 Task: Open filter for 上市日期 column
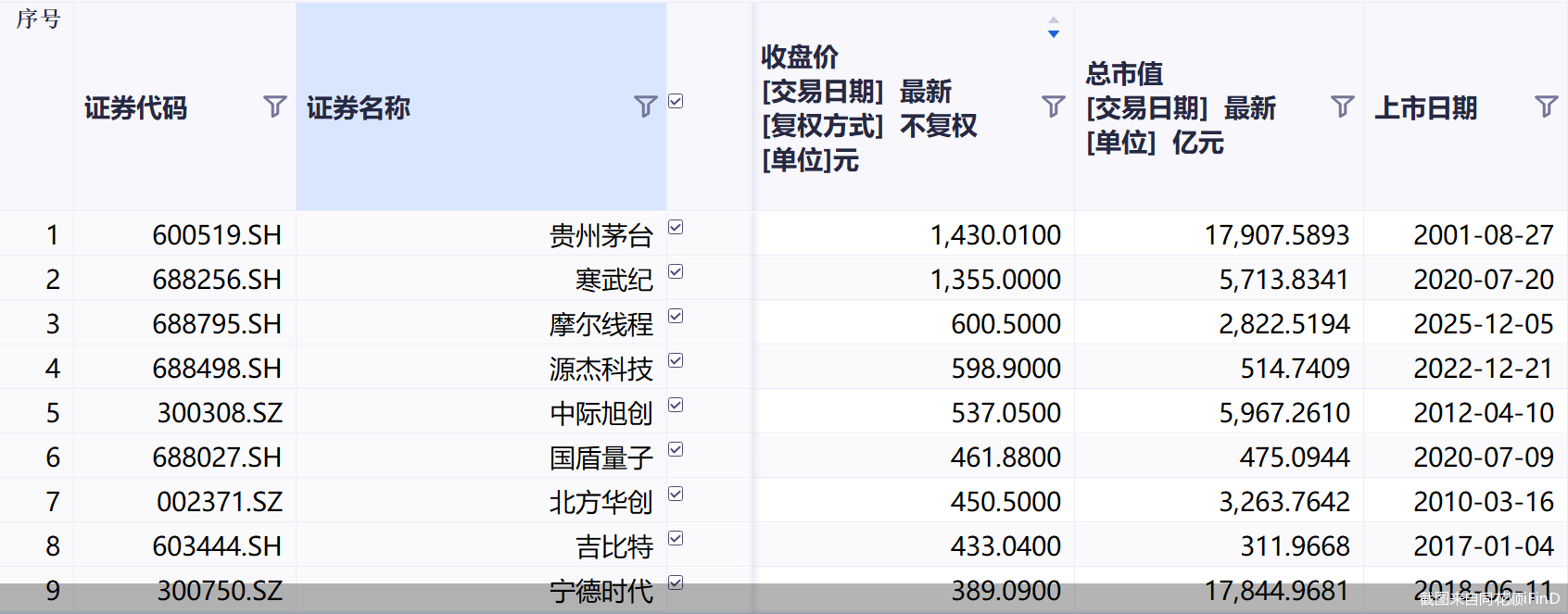point(1546,107)
